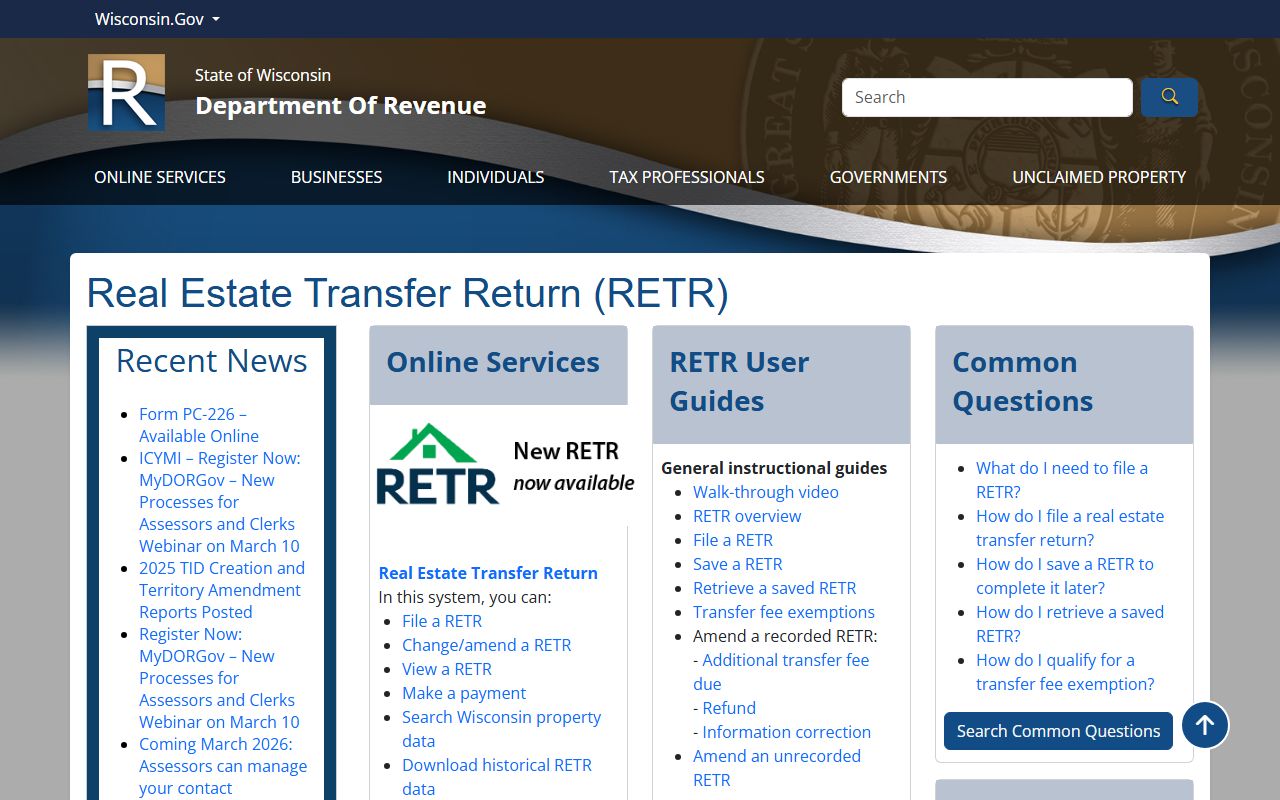Click the RETR User Guides heading
The height and width of the screenshot is (800, 1280).
pyautogui.click(x=739, y=381)
